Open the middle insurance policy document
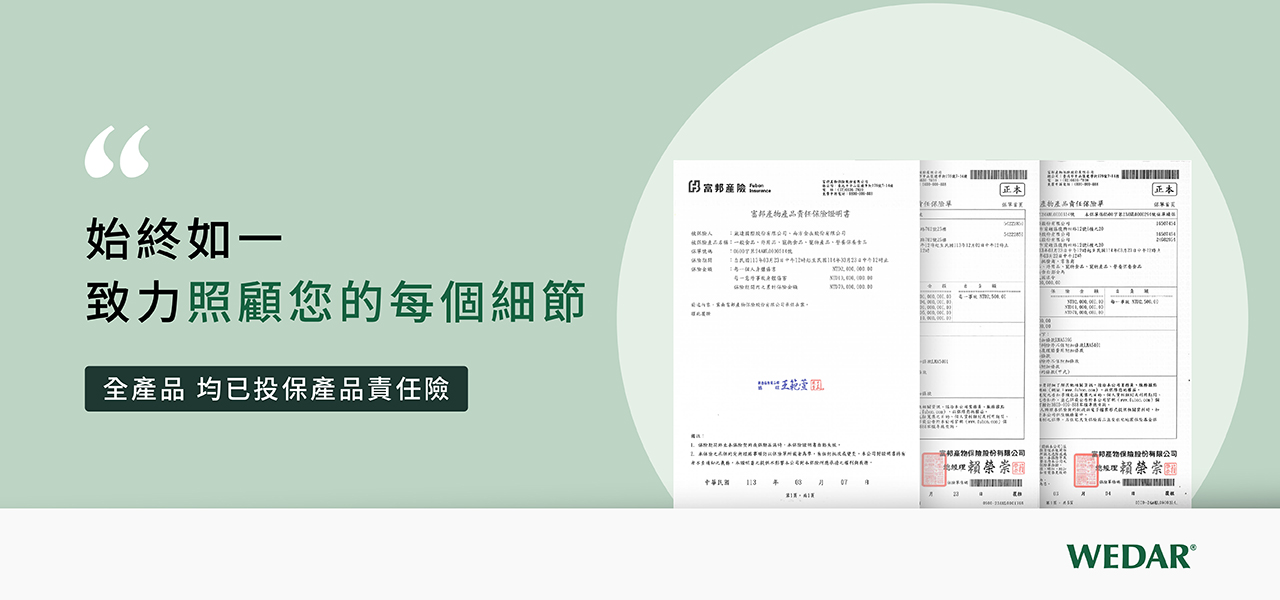This screenshot has width=1280, height=600. [x=979, y=334]
